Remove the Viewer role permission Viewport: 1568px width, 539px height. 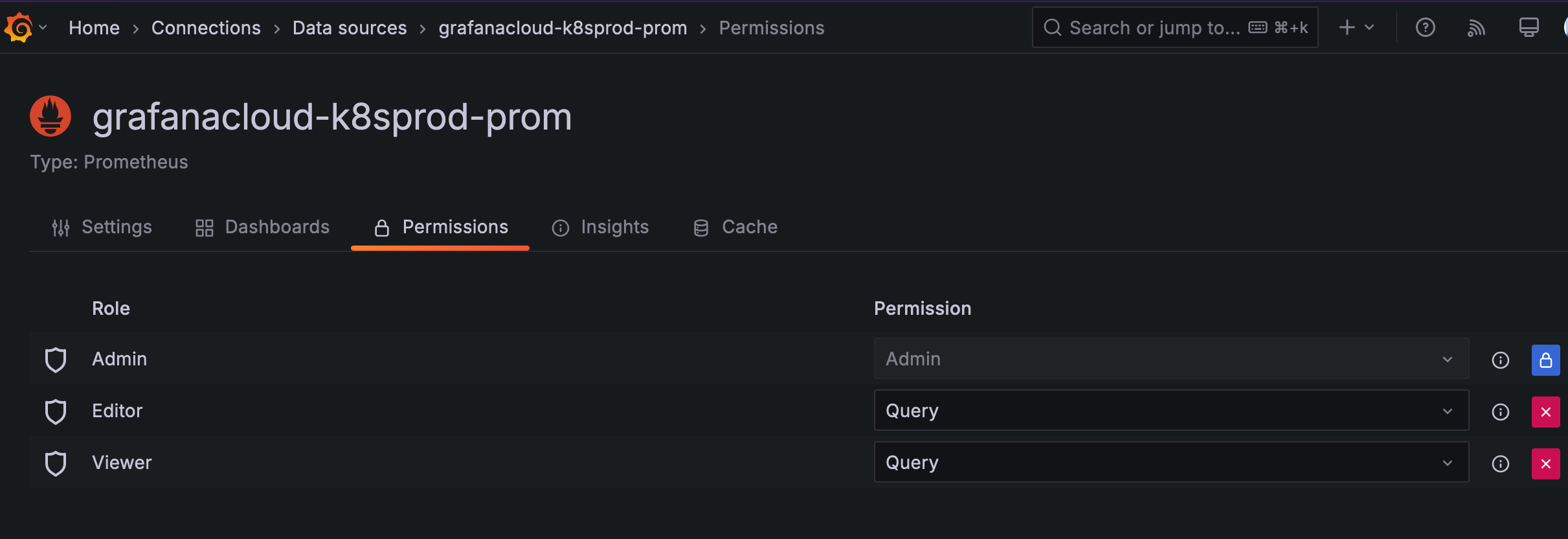pos(1545,464)
